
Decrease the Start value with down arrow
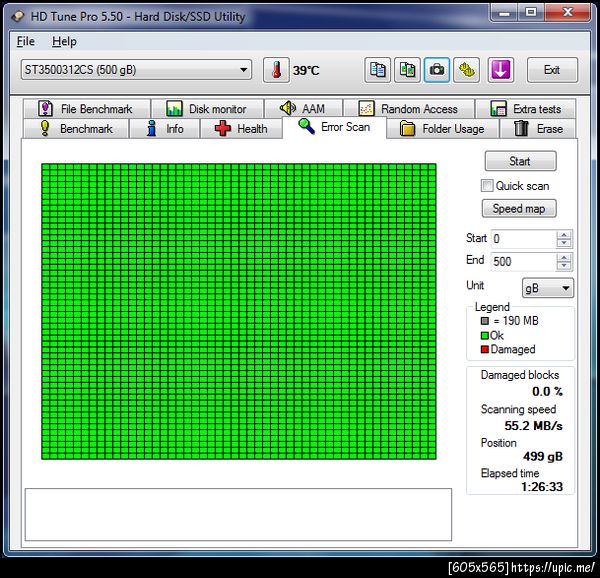click(x=564, y=243)
